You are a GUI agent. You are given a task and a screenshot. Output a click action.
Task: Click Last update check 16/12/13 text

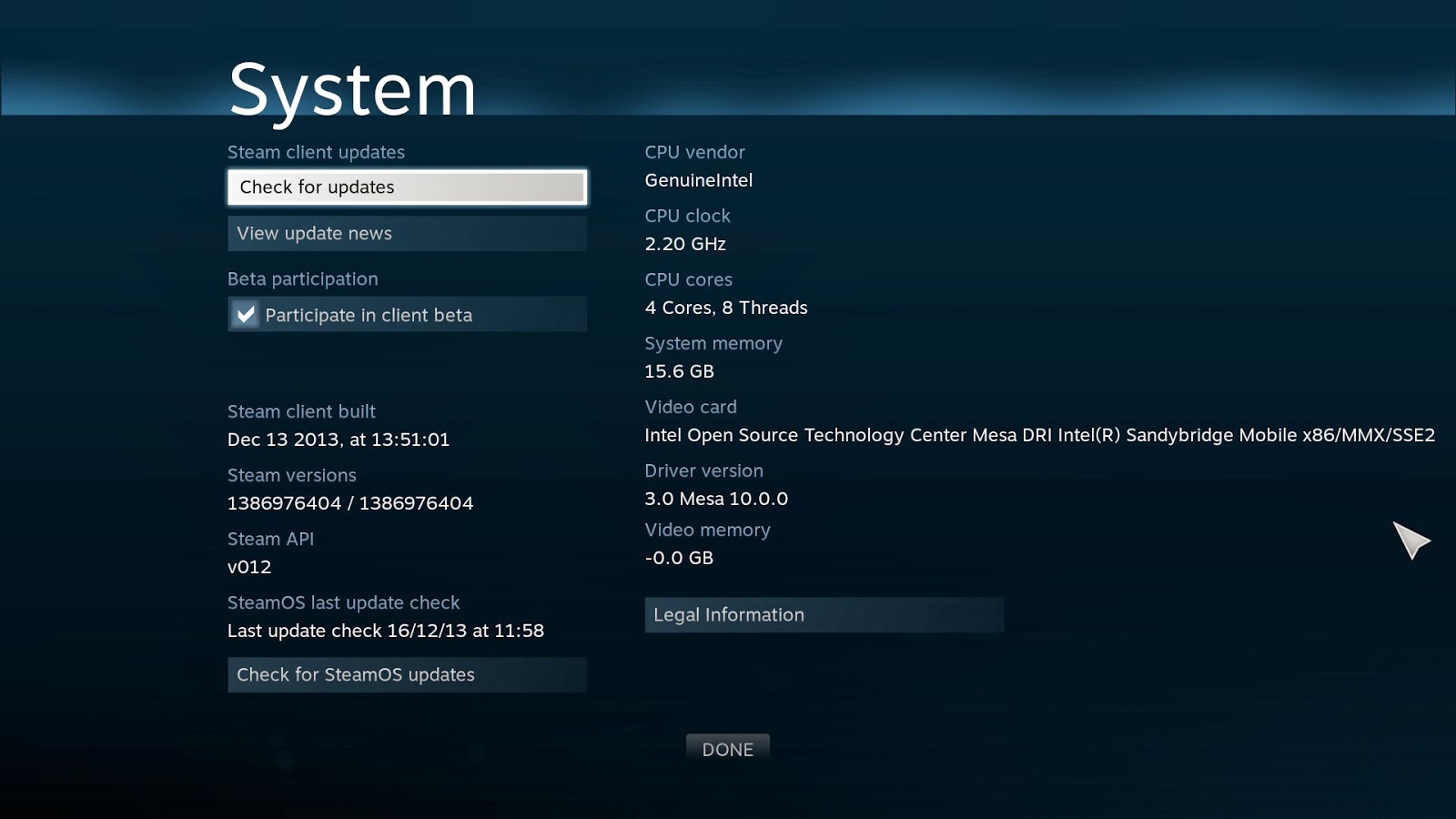click(x=386, y=630)
